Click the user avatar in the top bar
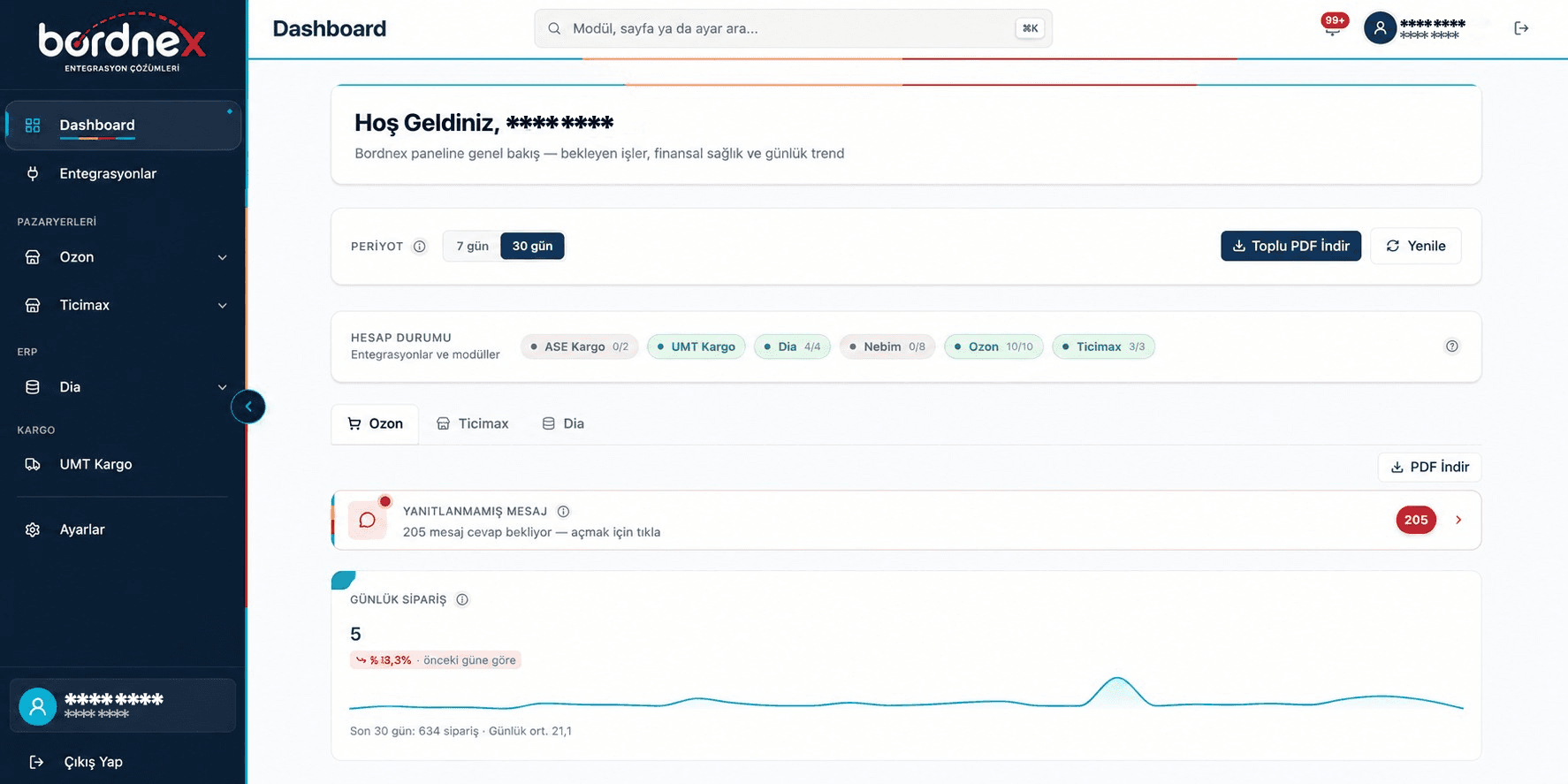1568x784 pixels. coord(1380,28)
